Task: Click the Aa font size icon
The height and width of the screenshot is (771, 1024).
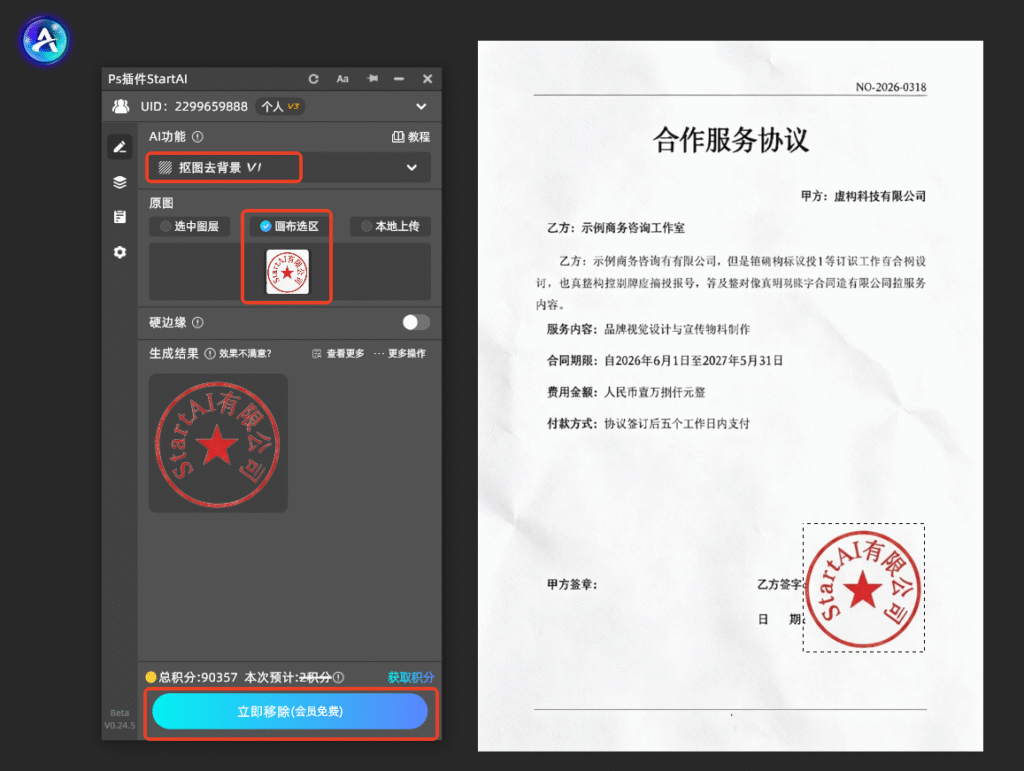Action: pos(342,79)
